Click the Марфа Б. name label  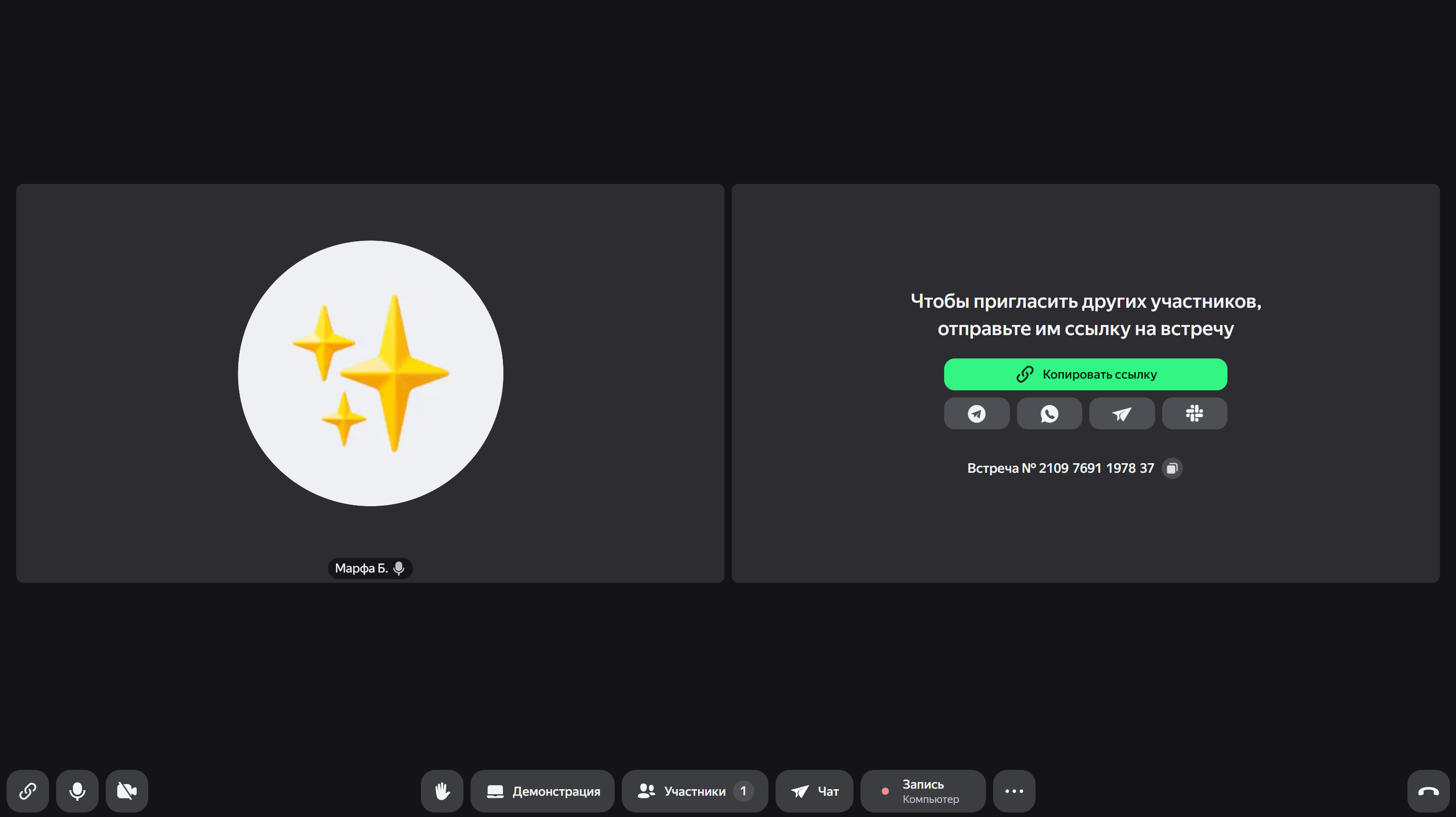click(361, 568)
